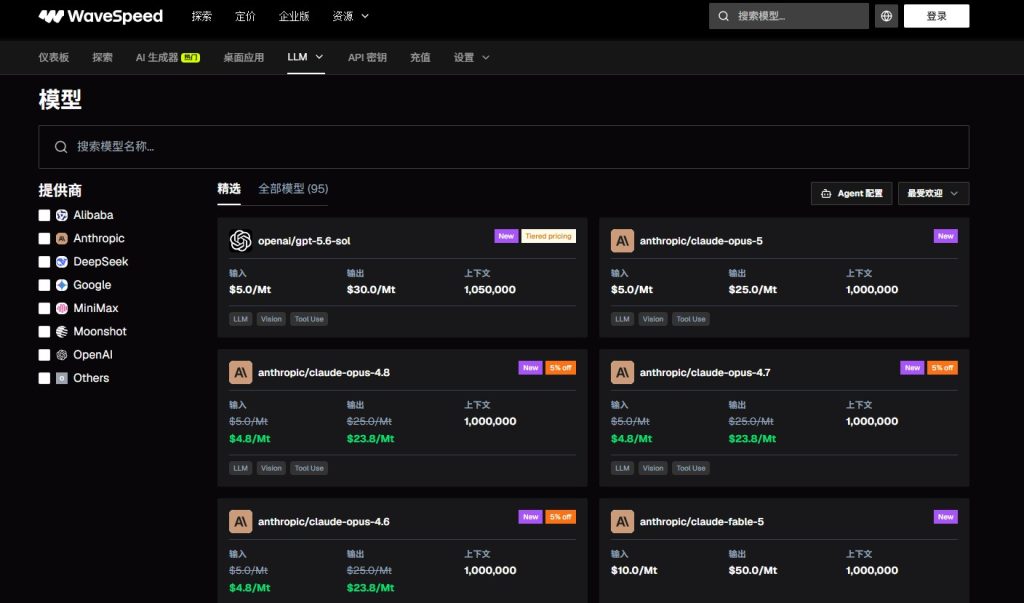Switch to the 精选 tab
1024x603 pixels.
229,189
